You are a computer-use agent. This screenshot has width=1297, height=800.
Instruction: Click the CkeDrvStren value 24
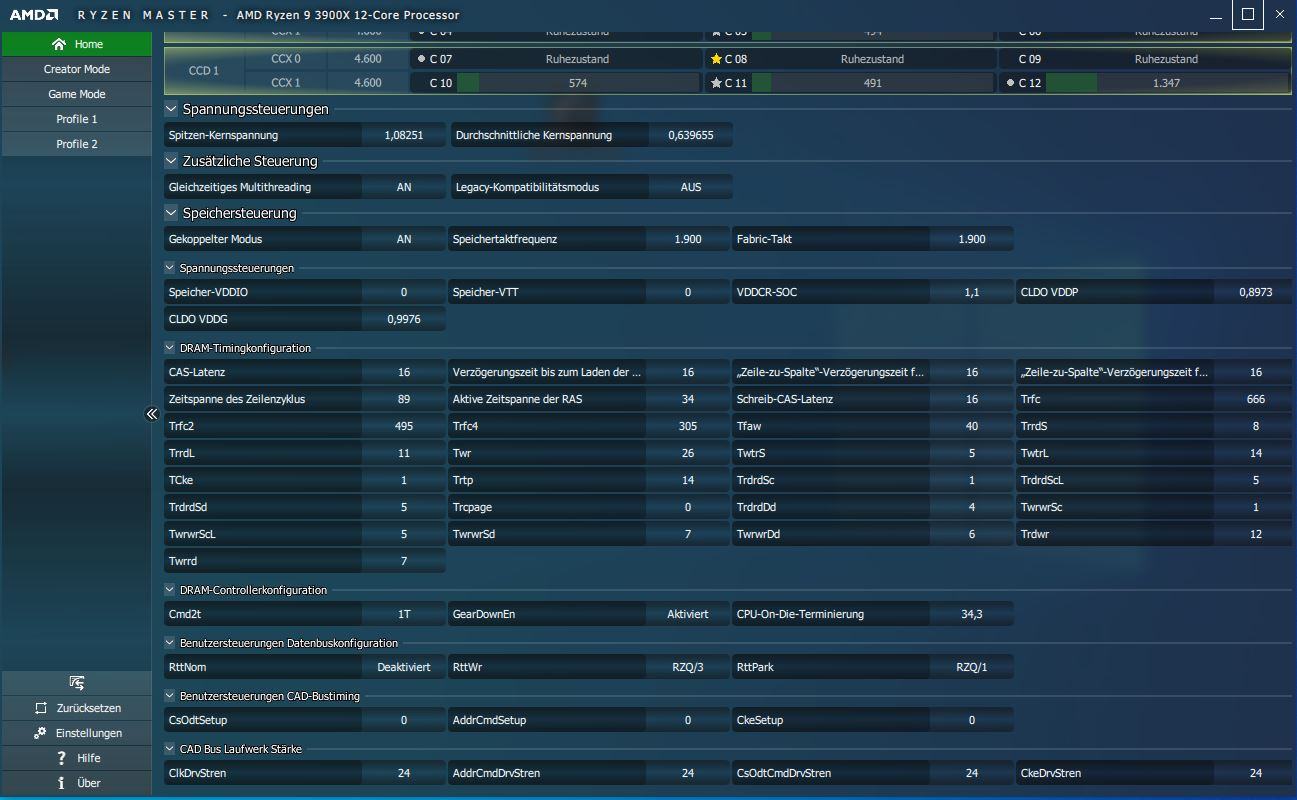pos(1256,773)
